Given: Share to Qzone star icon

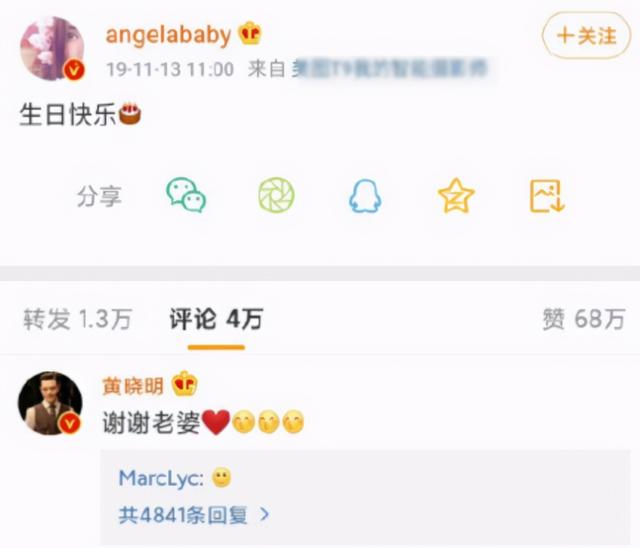Looking at the screenshot, I should pos(456,196).
